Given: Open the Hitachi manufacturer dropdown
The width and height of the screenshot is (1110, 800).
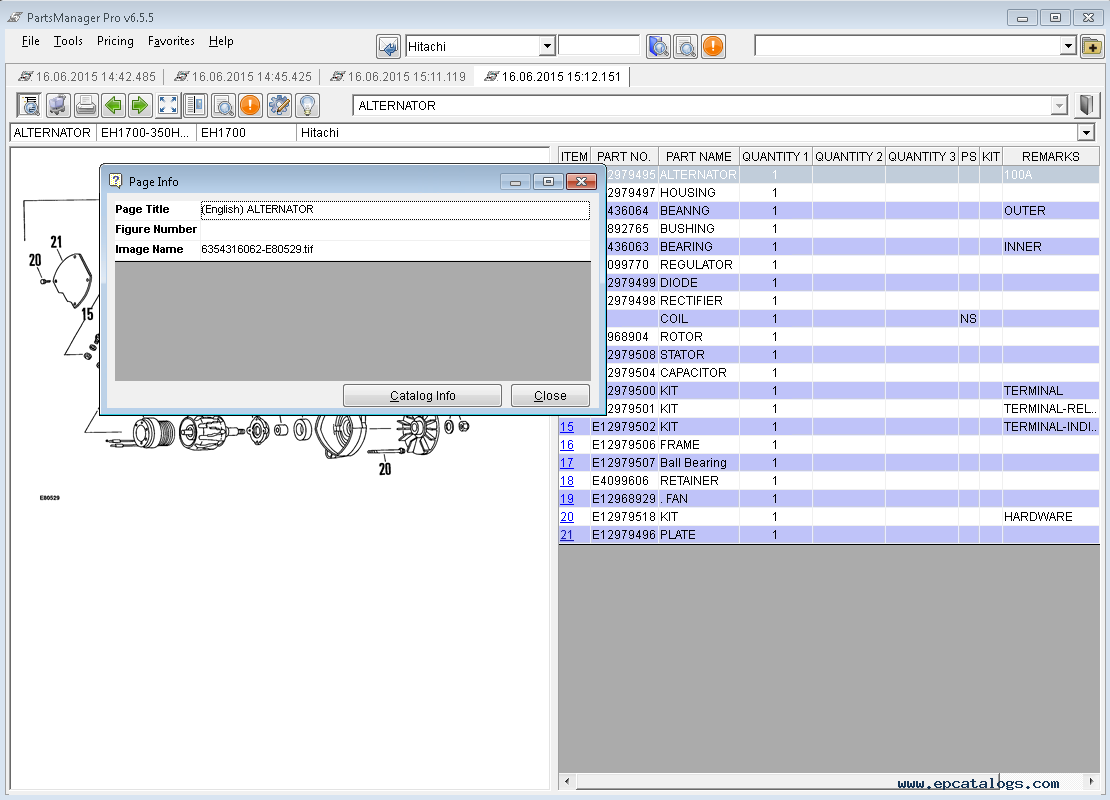Looking at the screenshot, I should pos(546,46).
